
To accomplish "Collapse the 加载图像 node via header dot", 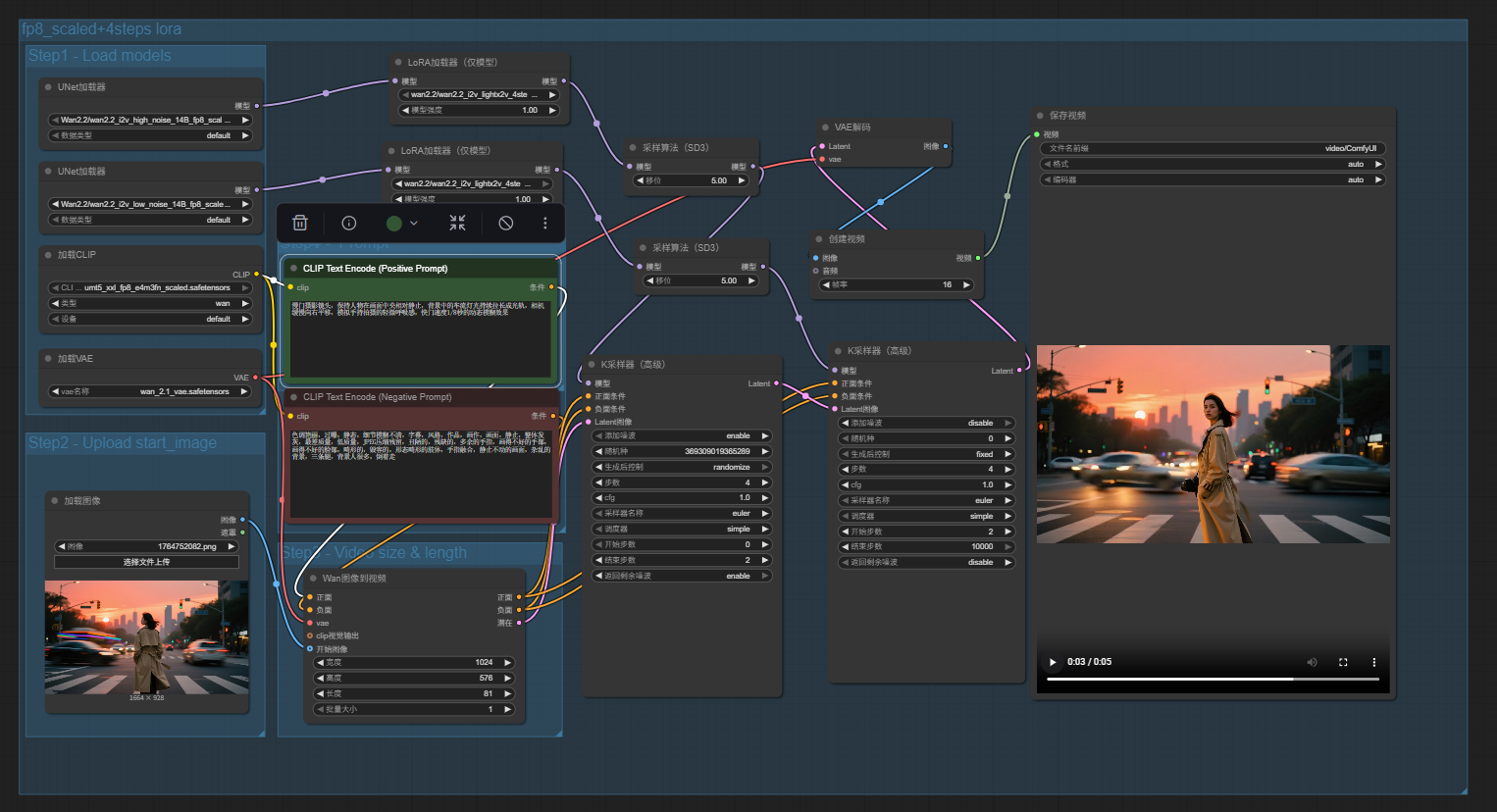I will [x=55, y=501].
